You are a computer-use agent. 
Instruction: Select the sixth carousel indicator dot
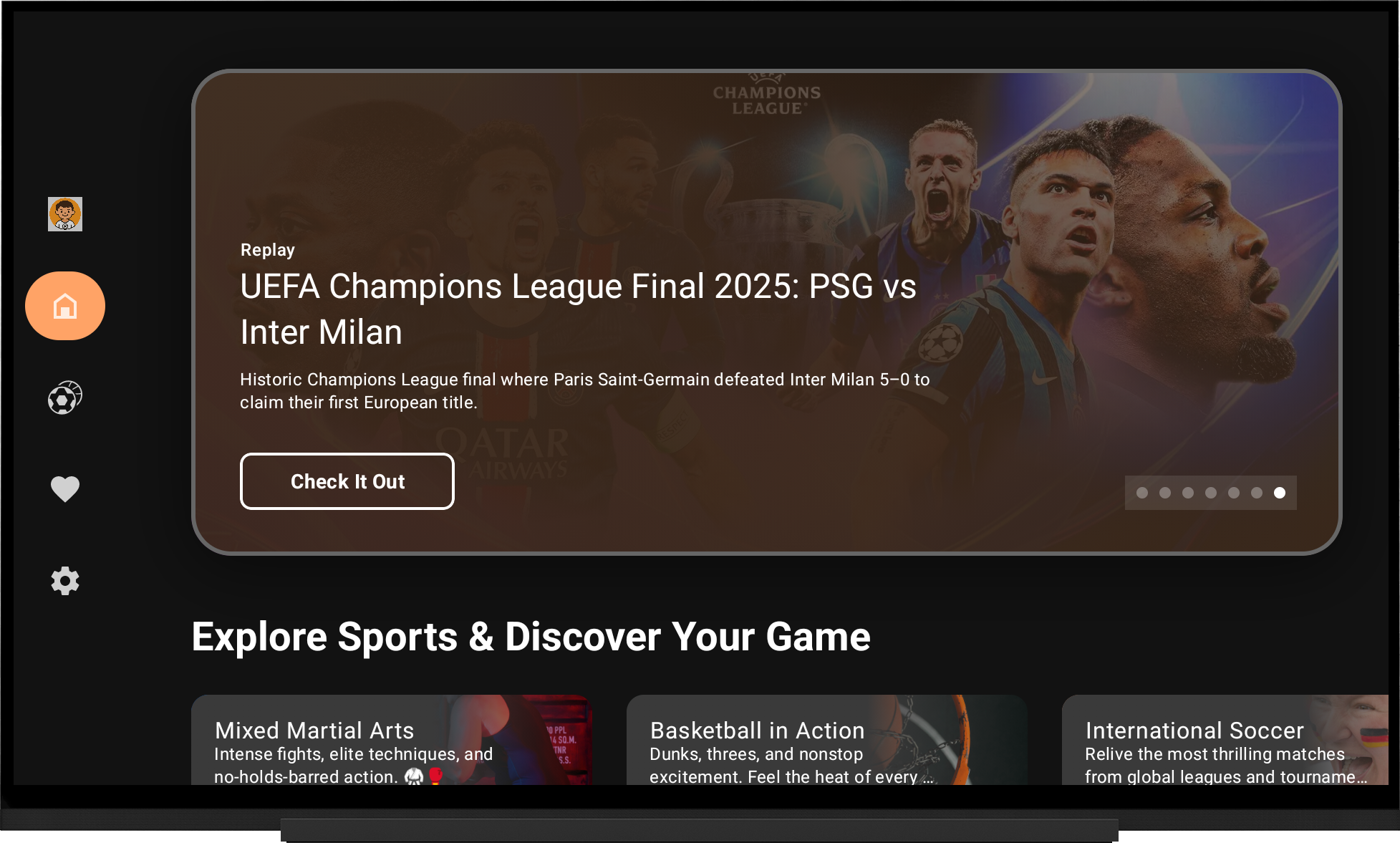1257,493
